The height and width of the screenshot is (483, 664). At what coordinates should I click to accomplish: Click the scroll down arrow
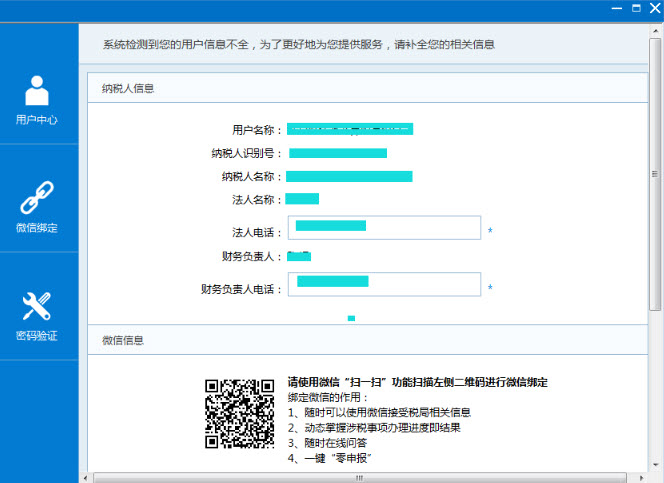pos(656,464)
